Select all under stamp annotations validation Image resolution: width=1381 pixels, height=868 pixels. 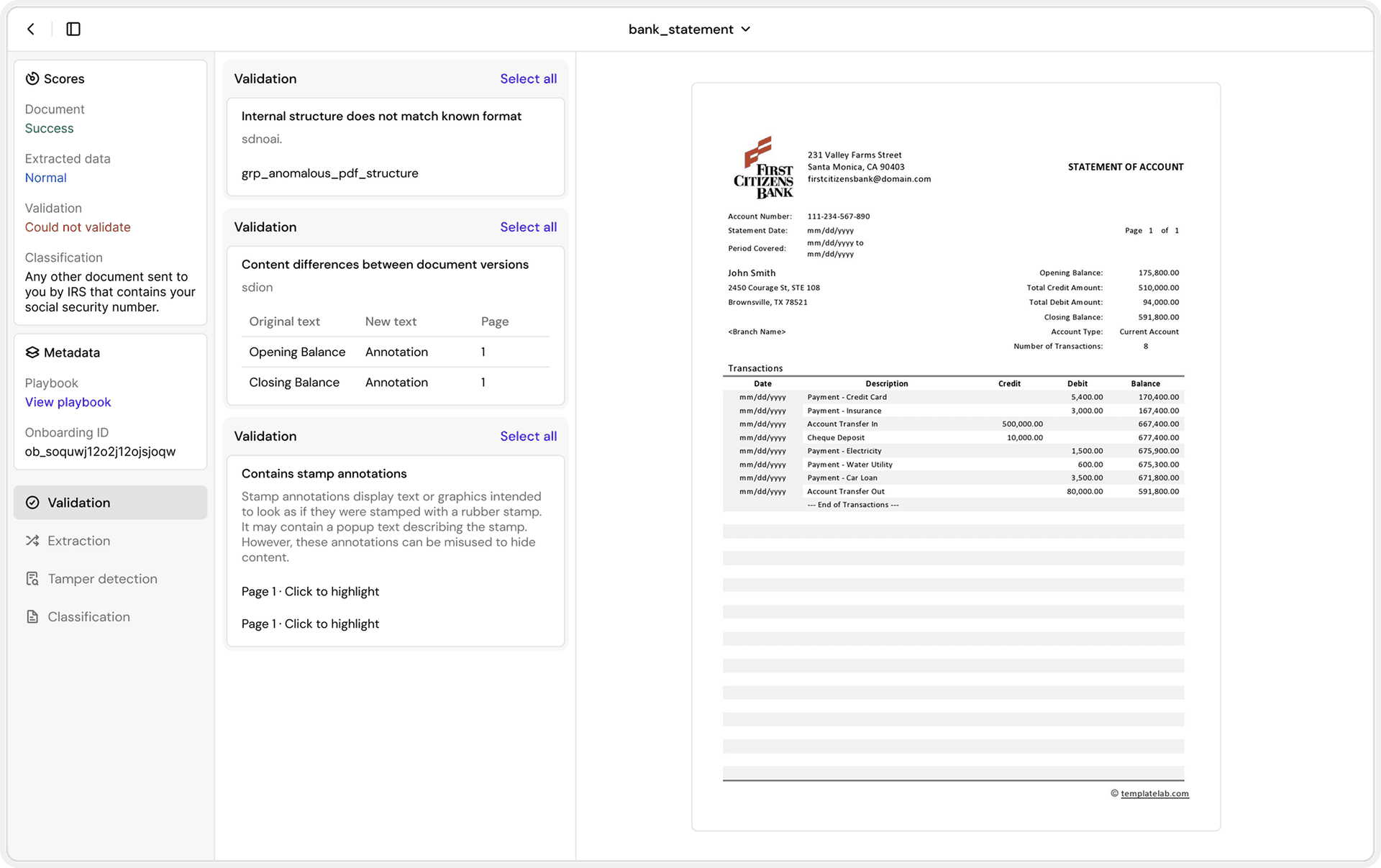pos(529,436)
